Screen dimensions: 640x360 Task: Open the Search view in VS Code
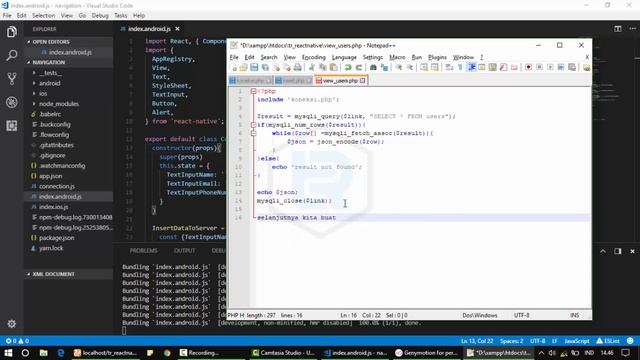11,55
